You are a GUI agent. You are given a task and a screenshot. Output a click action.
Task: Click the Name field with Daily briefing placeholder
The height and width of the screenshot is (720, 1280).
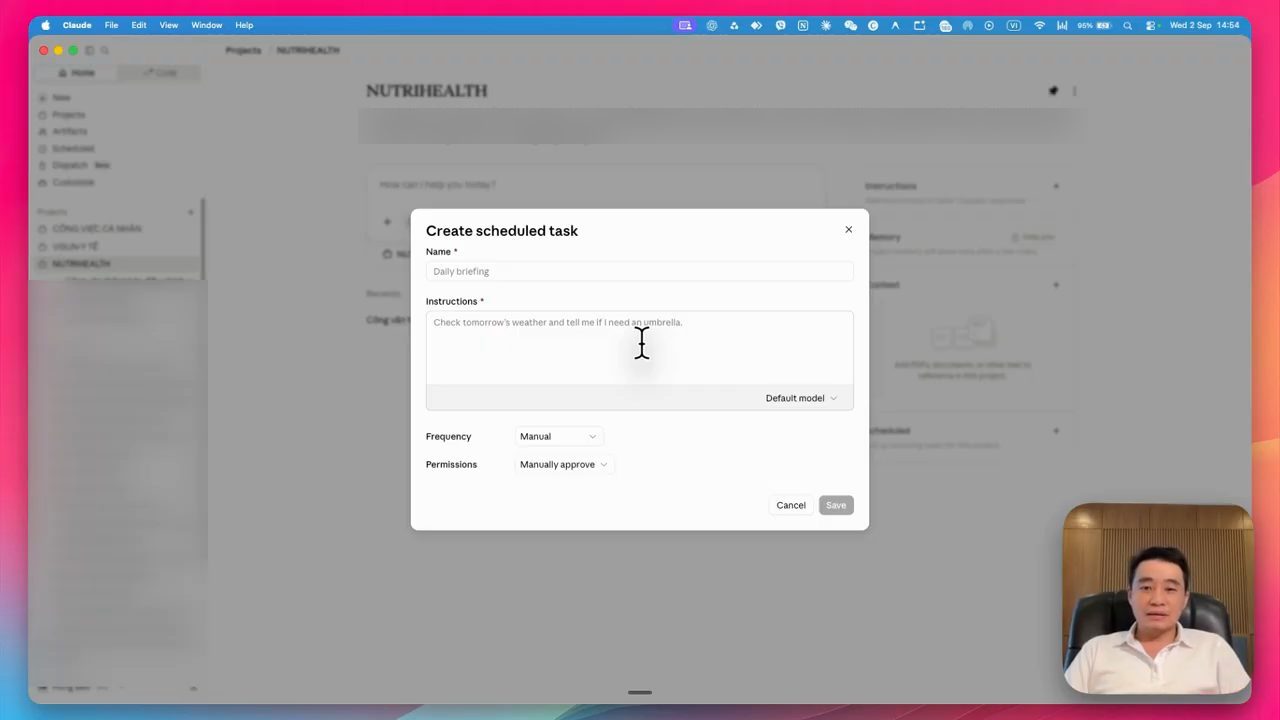coord(639,271)
